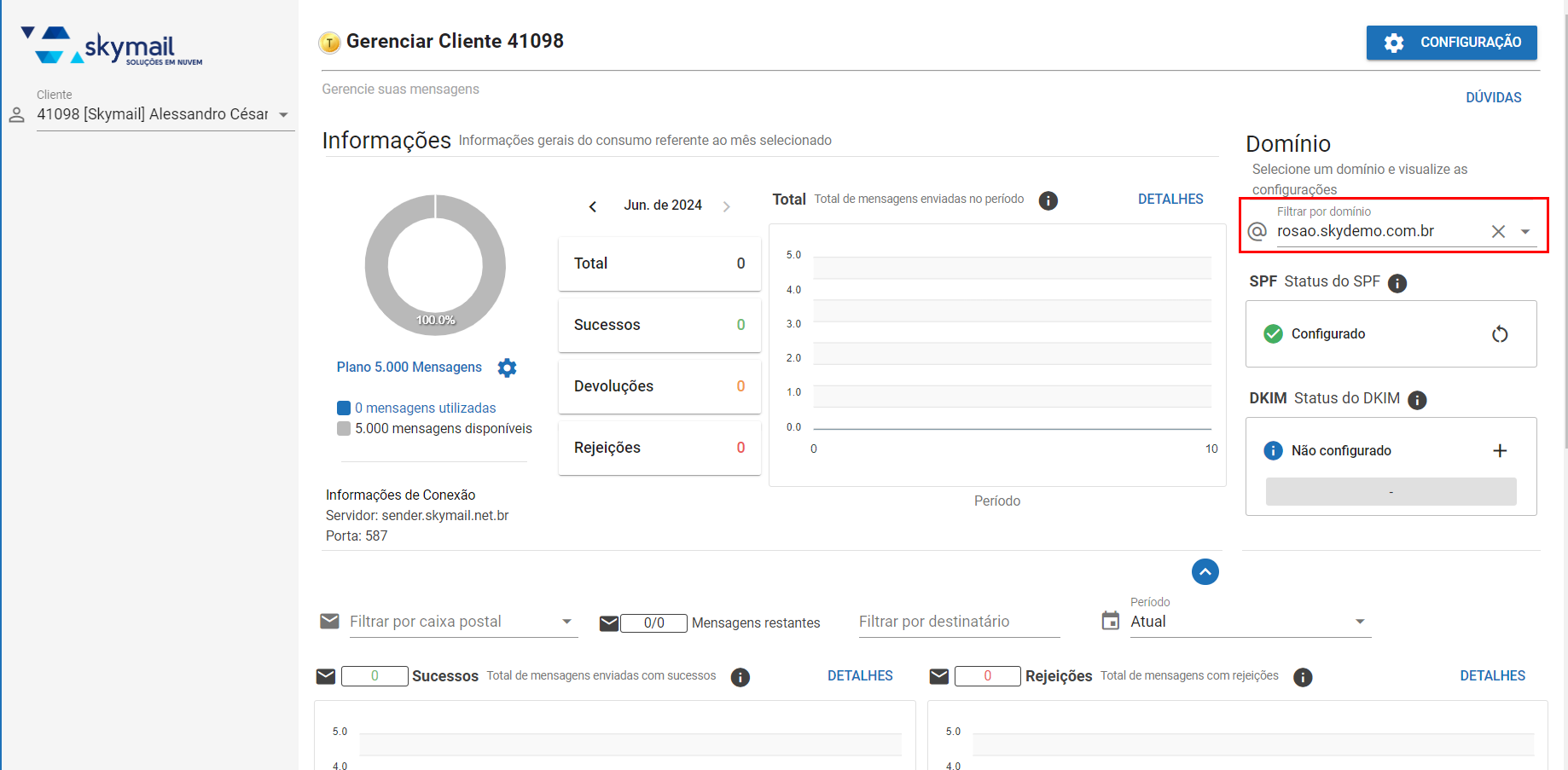Open the Período Atual dropdown
Image resolution: width=1568 pixels, height=770 pixels.
coord(1250,622)
